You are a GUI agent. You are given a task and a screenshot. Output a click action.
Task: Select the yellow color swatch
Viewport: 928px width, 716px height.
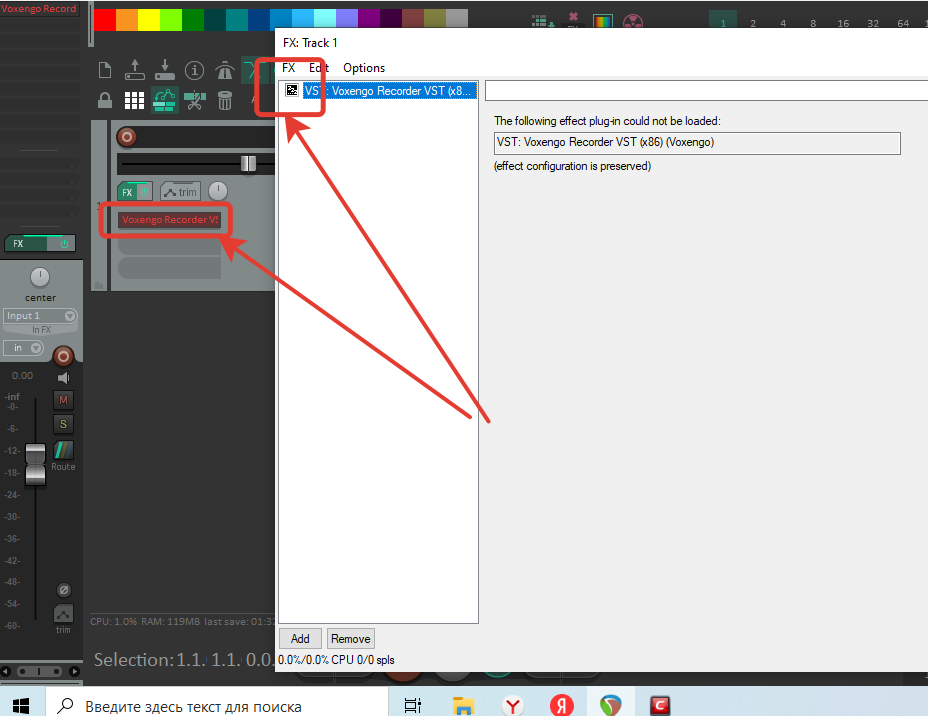[149, 20]
